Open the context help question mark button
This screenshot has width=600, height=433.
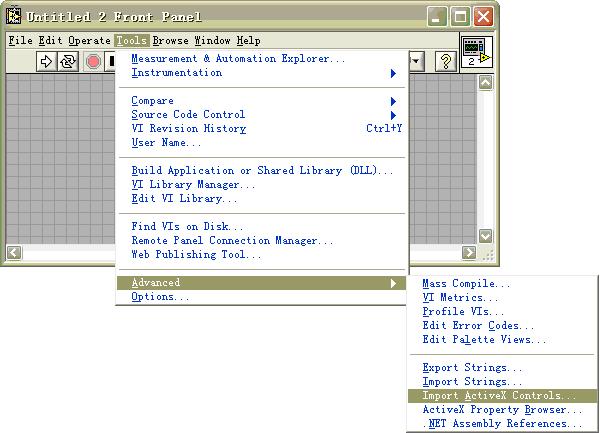pyautogui.click(x=446, y=62)
